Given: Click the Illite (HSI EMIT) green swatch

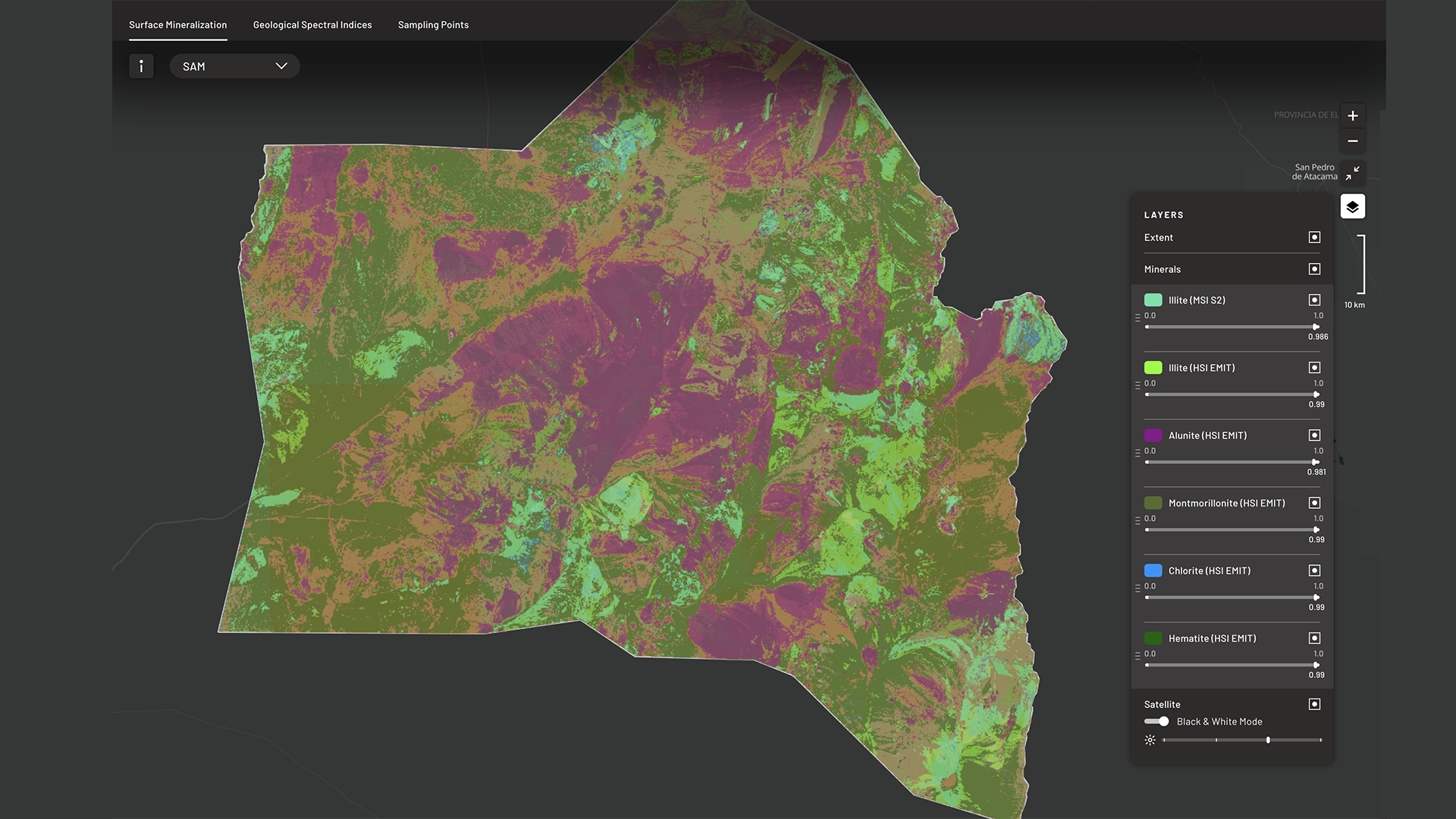Looking at the screenshot, I should [x=1153, y=368].
